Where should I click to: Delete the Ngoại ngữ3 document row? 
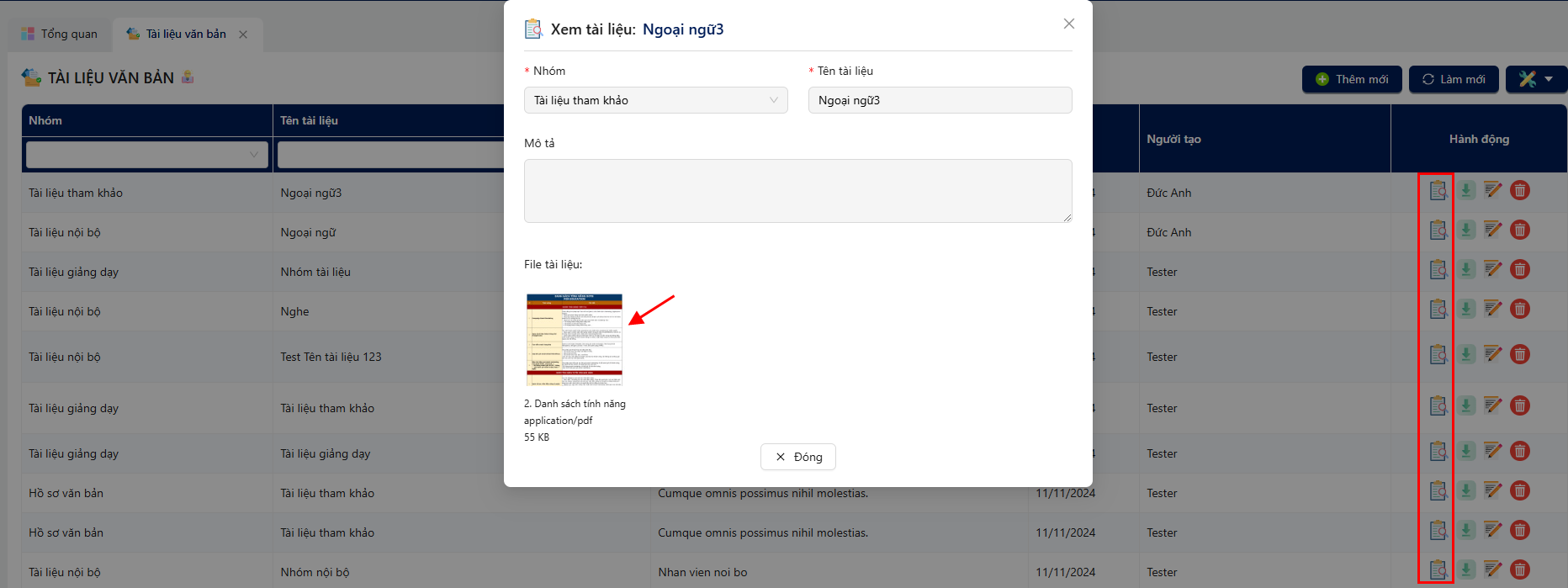(x=1520, y=190)
